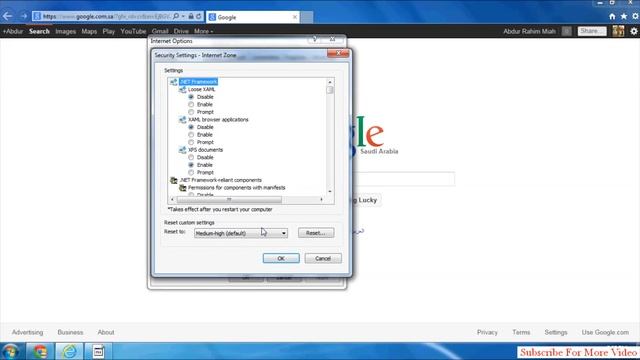Select Prompt under XPS documents
This screenshot has width=640, height=360.
point(191,172)
